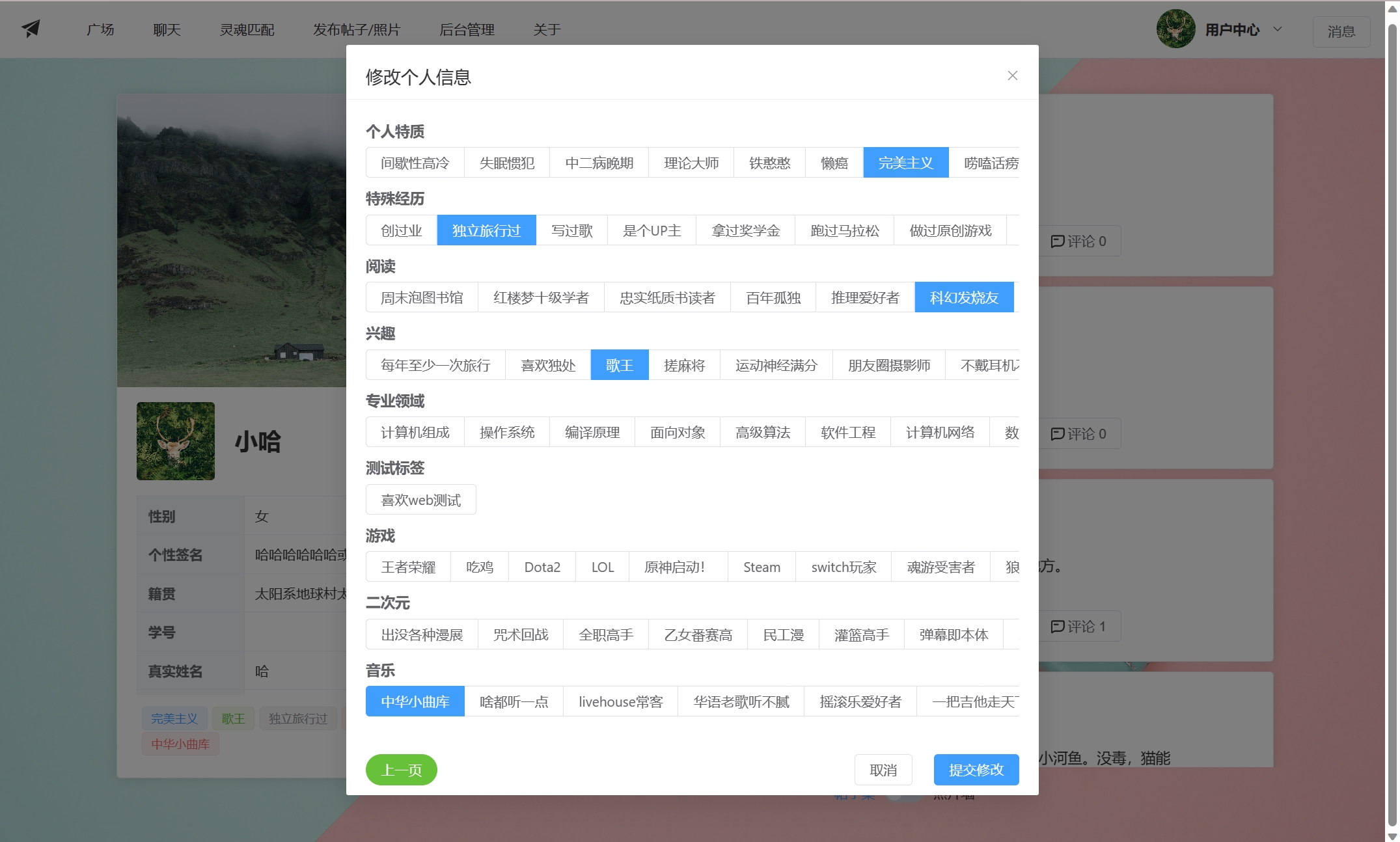Click the user avatar in header
Viewport: 1400px width, 842px height.
(1175, 29)
